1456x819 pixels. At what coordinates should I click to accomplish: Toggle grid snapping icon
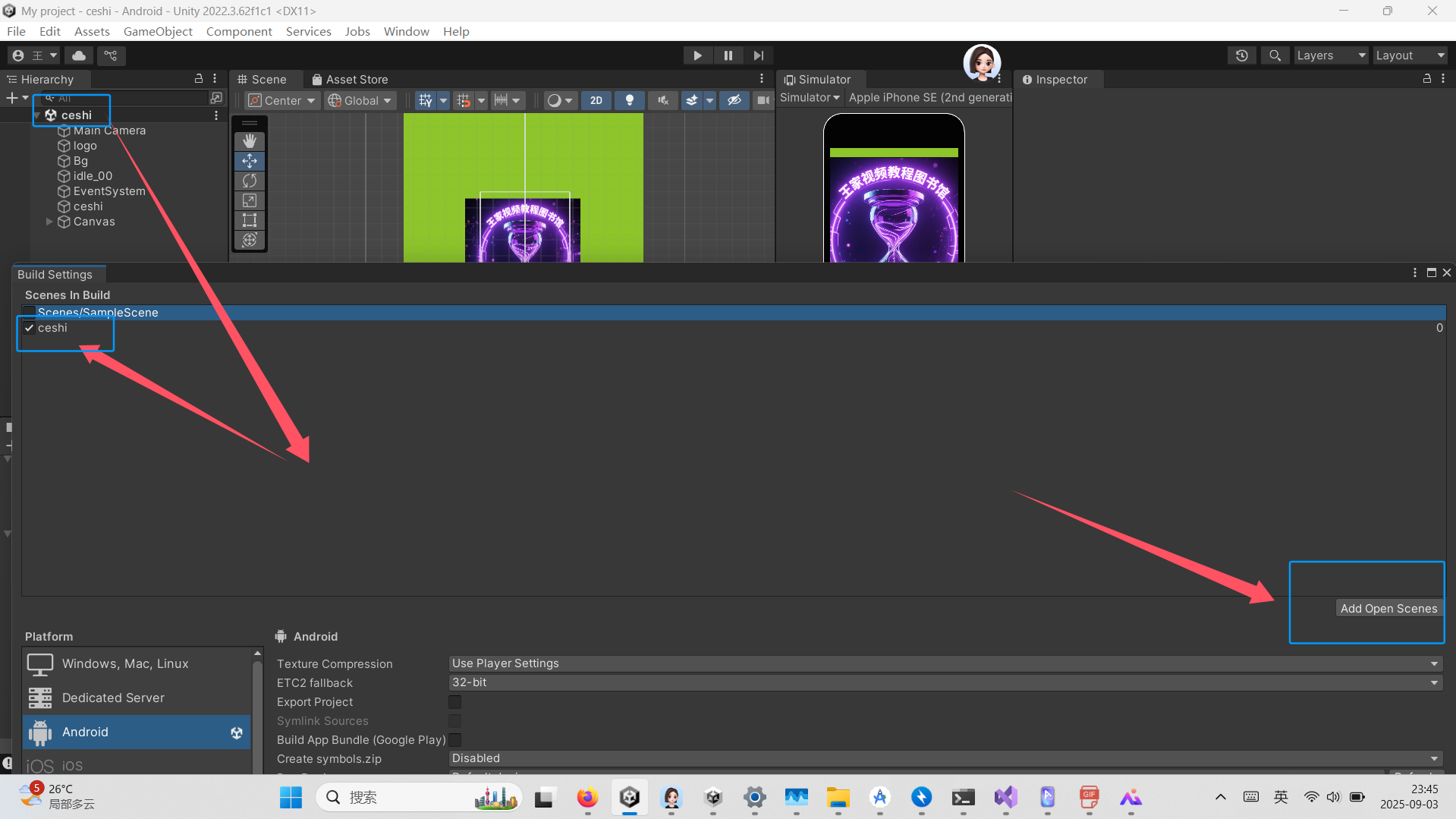[463, 100]
